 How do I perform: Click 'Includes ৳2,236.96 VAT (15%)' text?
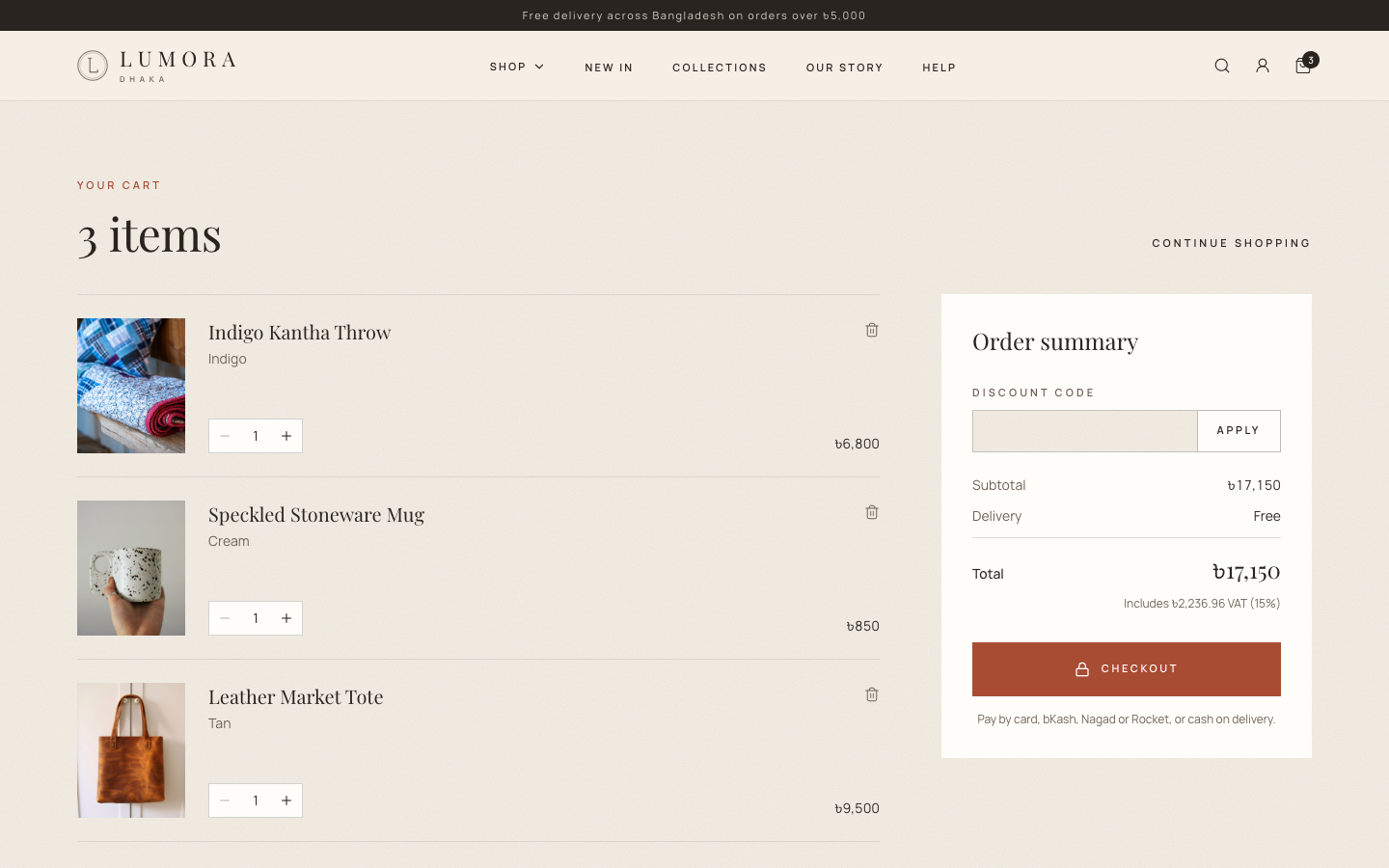[x=1202, y=604]
